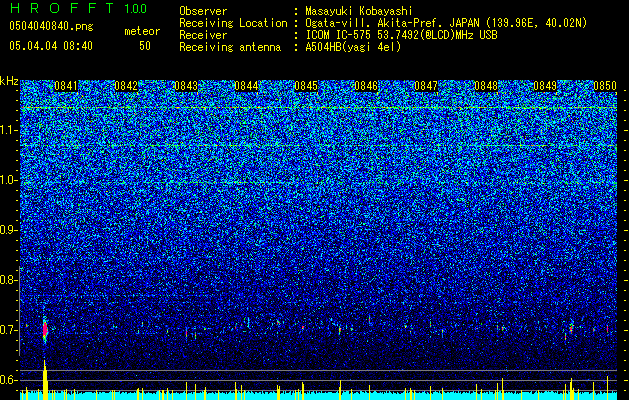Click the strong red meteor echo near 0841
This screenshot has width=629, height=400.
tap(45, 330)
